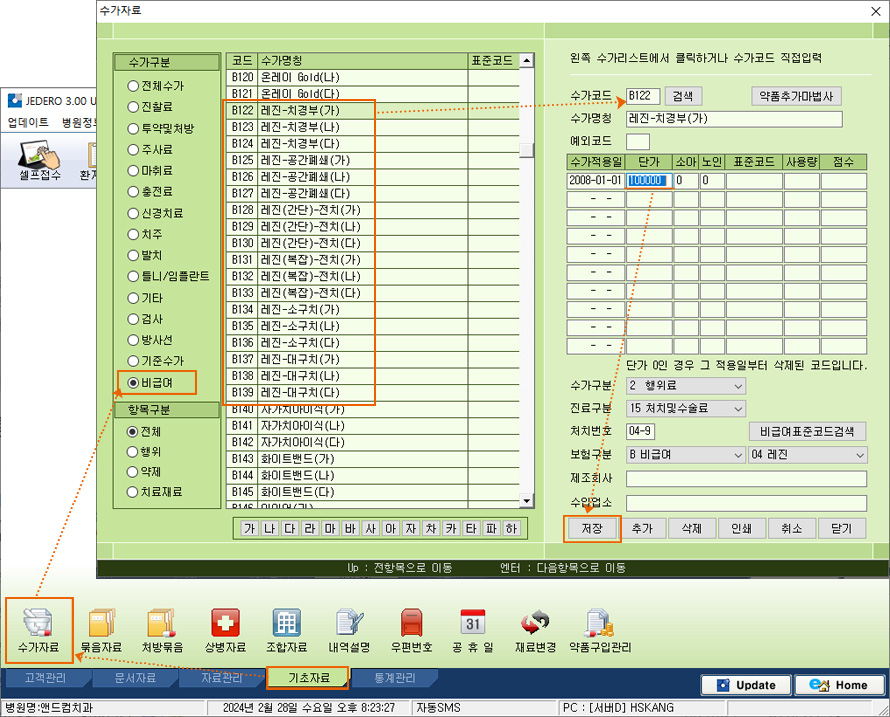Open the 재료변경 arrows icon
The image size is (890, 717).
coord(535,623)
